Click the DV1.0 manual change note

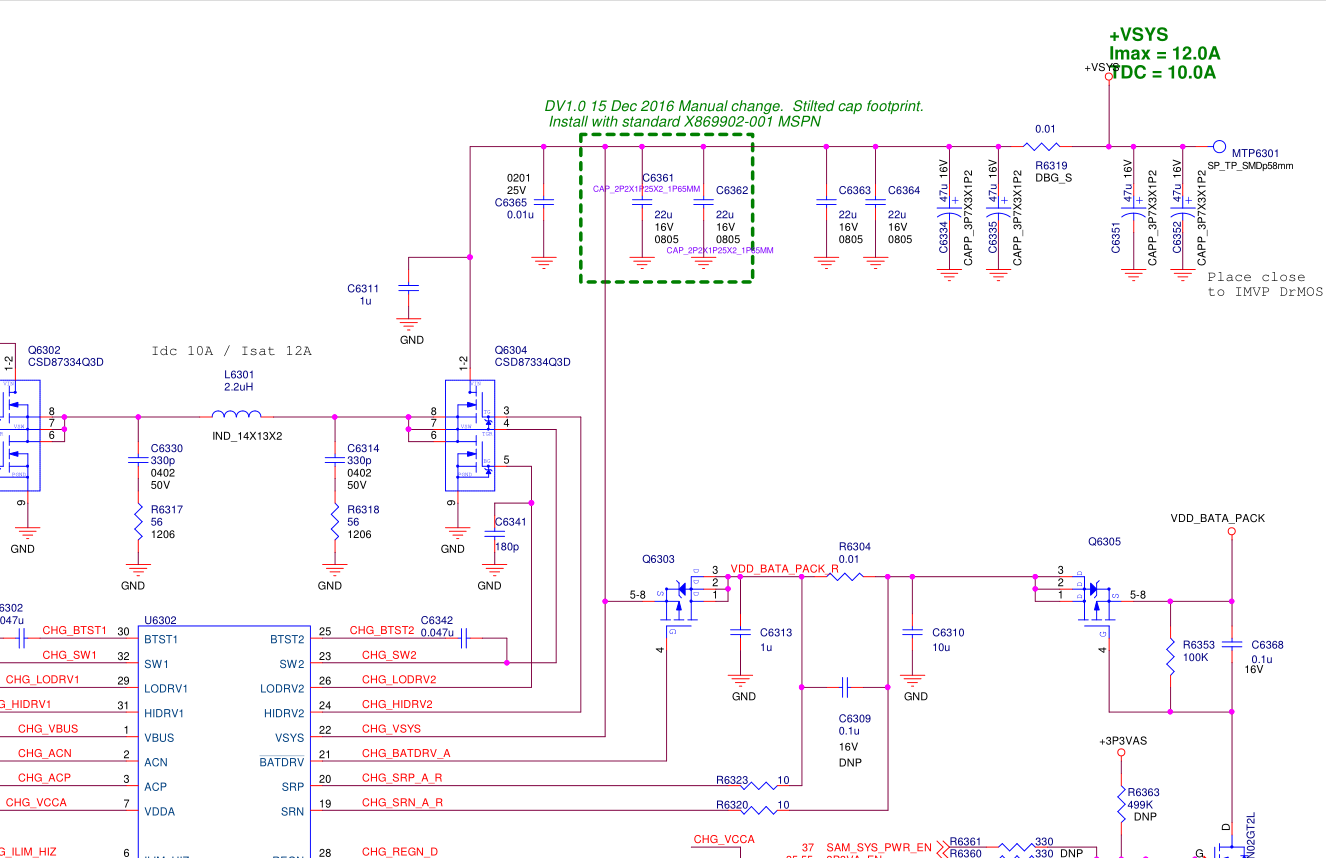pos(734,114)
